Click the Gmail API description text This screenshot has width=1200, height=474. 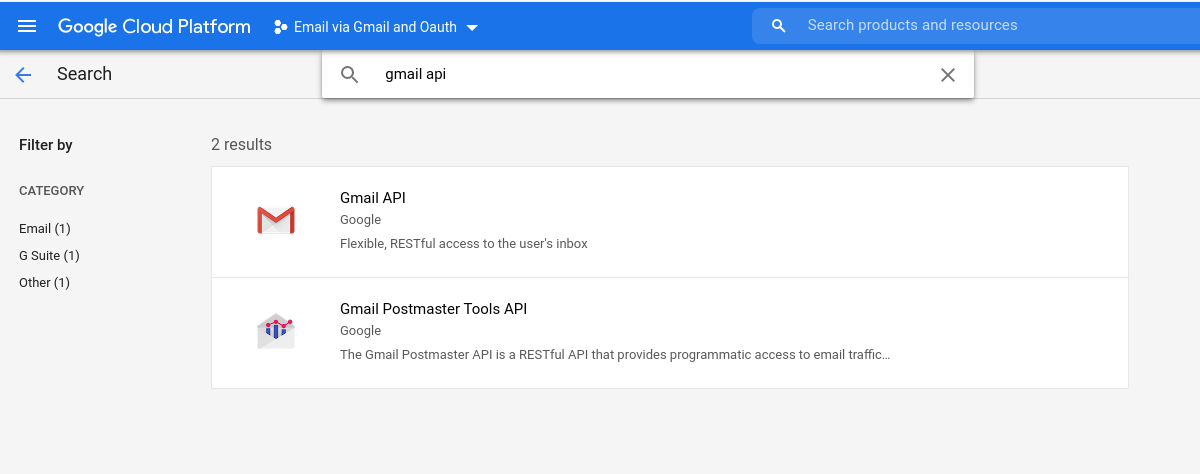point(464,243)
